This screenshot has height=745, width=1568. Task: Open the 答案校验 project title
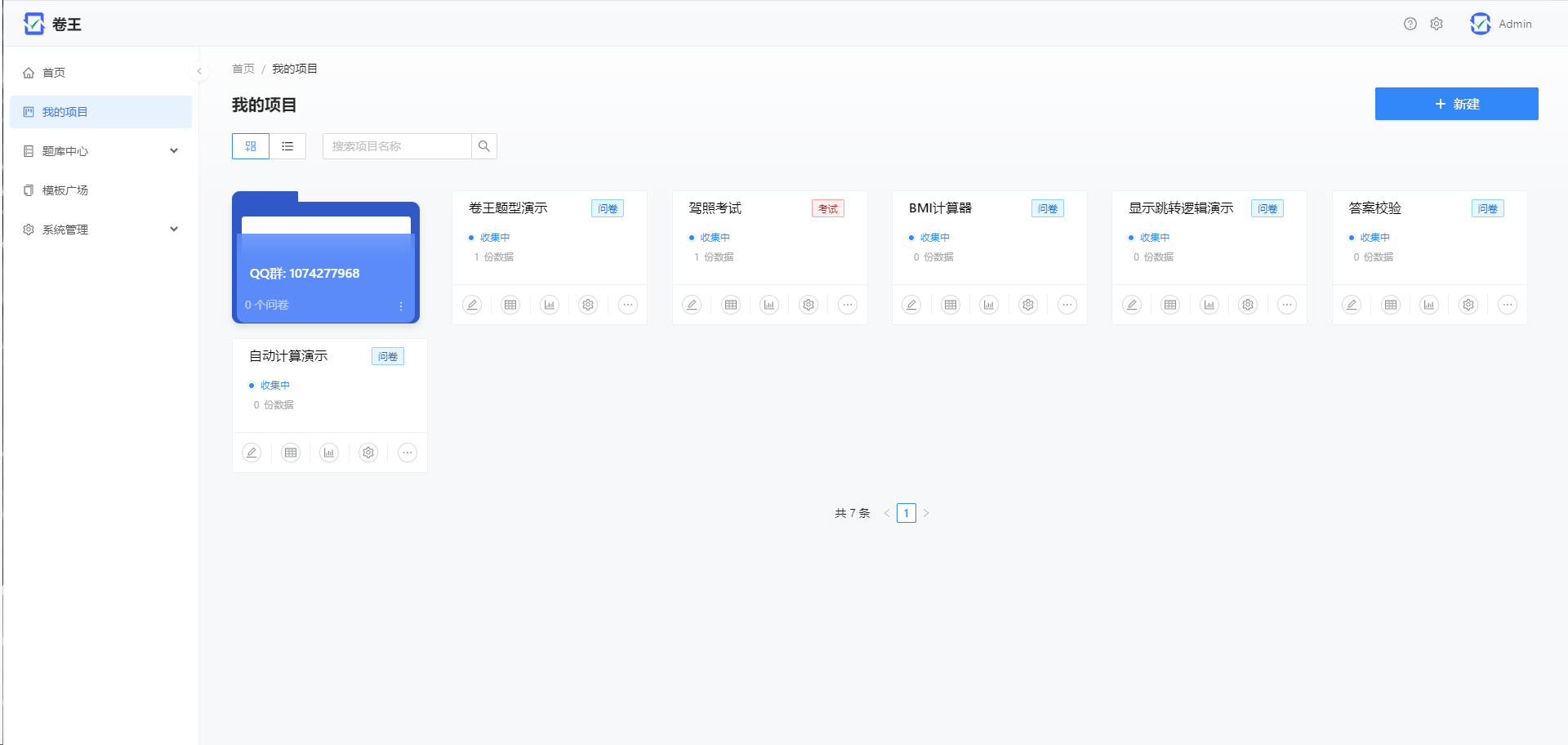pyautogui.click(x=1374, y=208)
